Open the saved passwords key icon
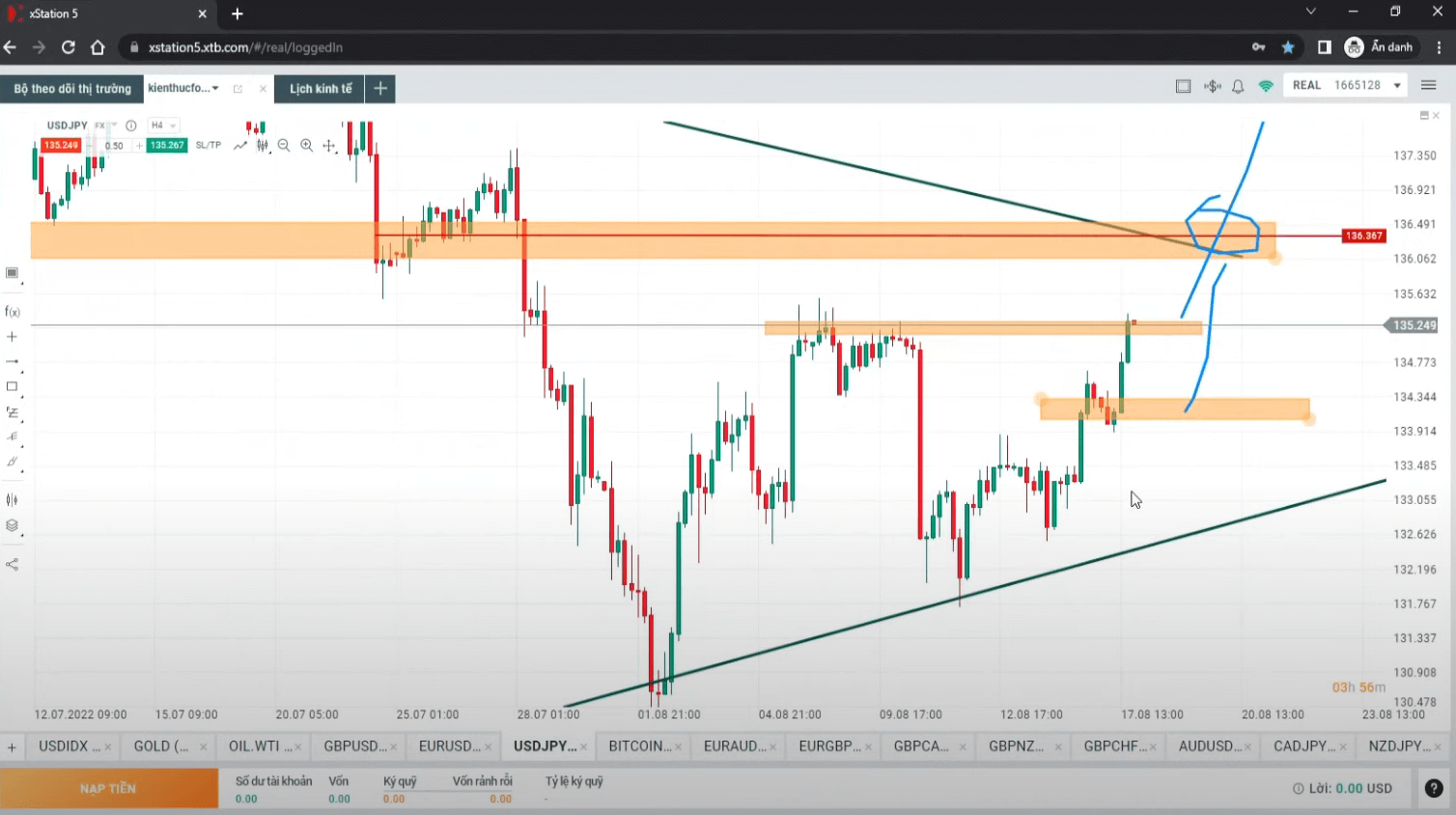 pyautogui.click(x=1259, y=47)
